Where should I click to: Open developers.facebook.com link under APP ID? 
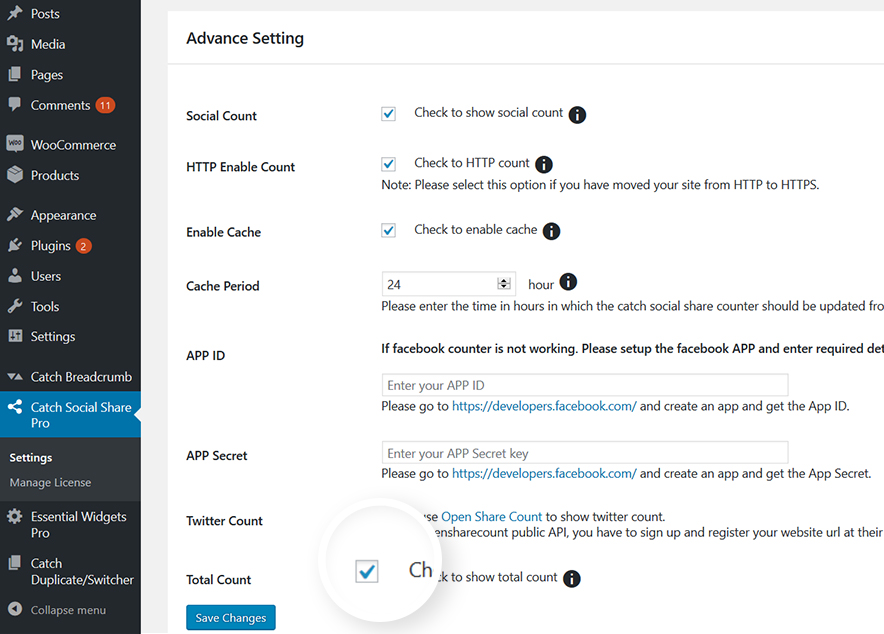[544, 406]
